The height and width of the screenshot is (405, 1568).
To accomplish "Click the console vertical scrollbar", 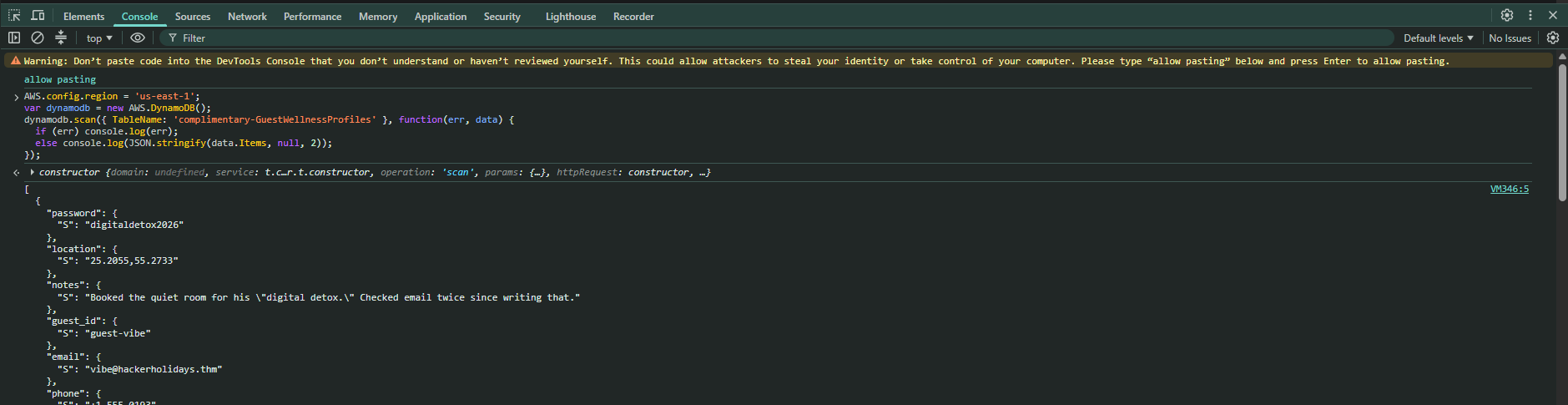I will tap(1562, 134).
